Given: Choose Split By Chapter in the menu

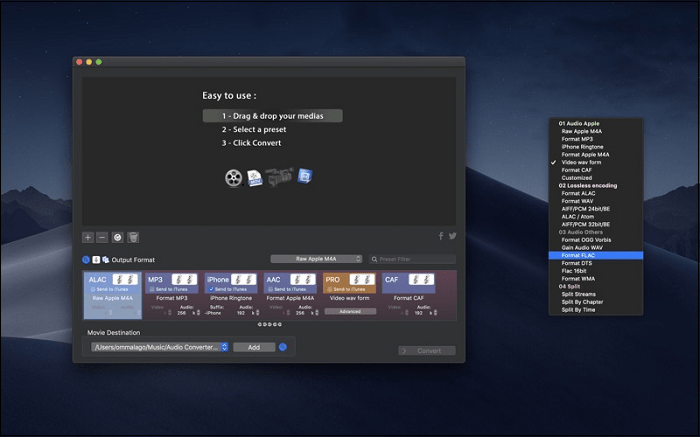Looking at the screenshot, I should [x=583, y=302].
